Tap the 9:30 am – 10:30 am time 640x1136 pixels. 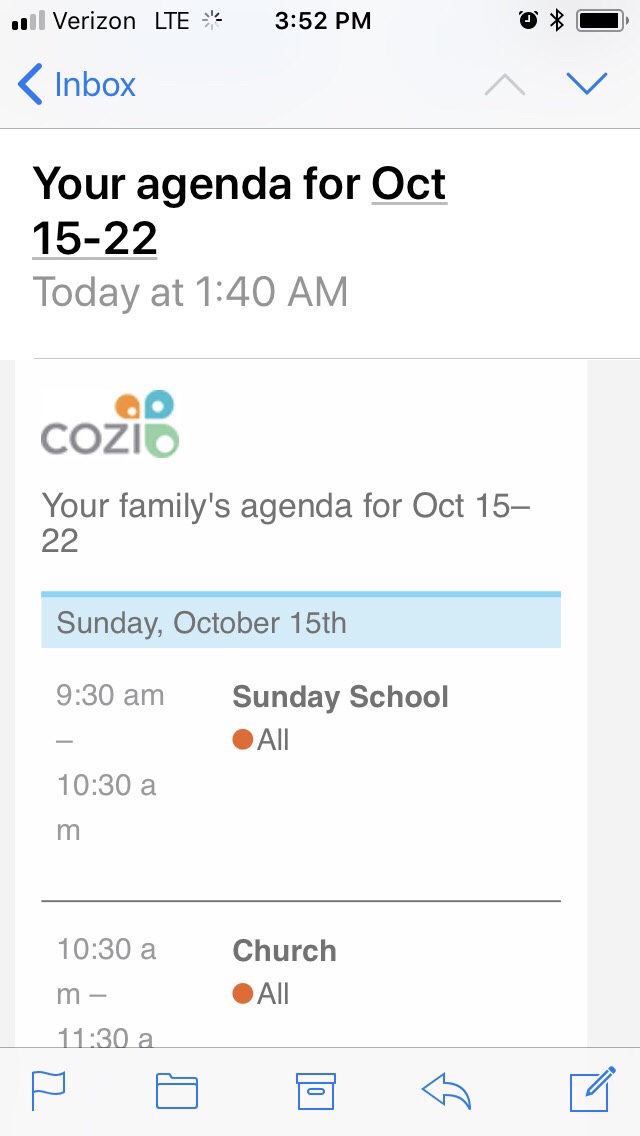tap(110, 762)
